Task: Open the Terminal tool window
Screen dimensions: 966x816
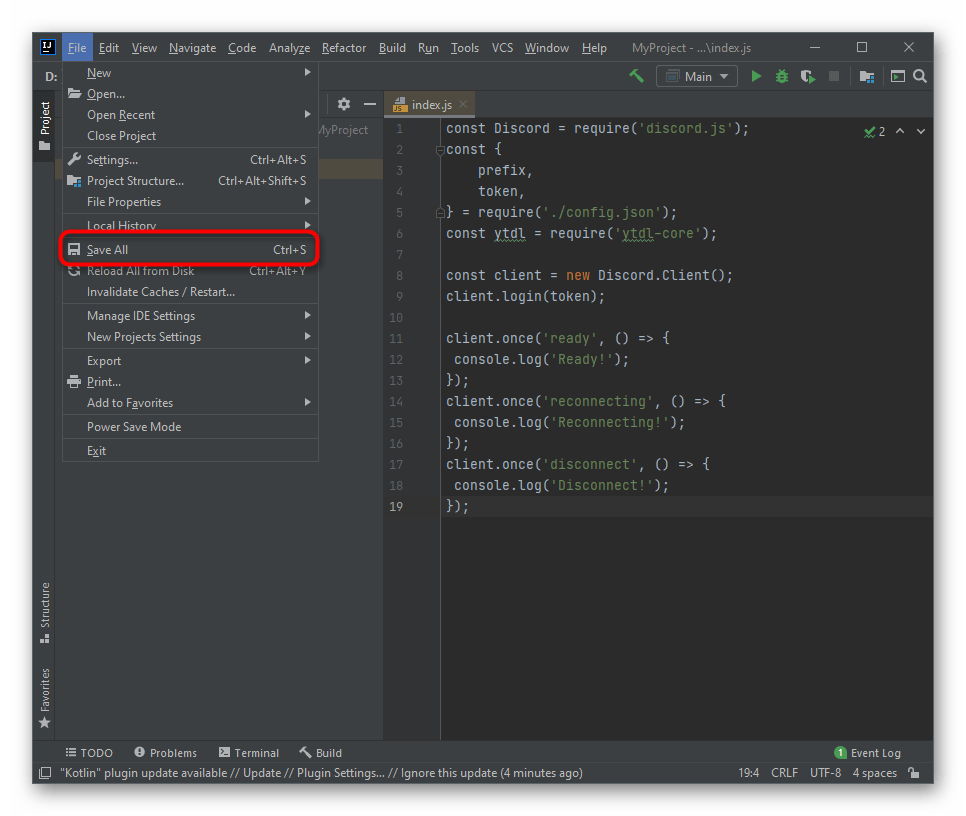Action: pos(249,753)
